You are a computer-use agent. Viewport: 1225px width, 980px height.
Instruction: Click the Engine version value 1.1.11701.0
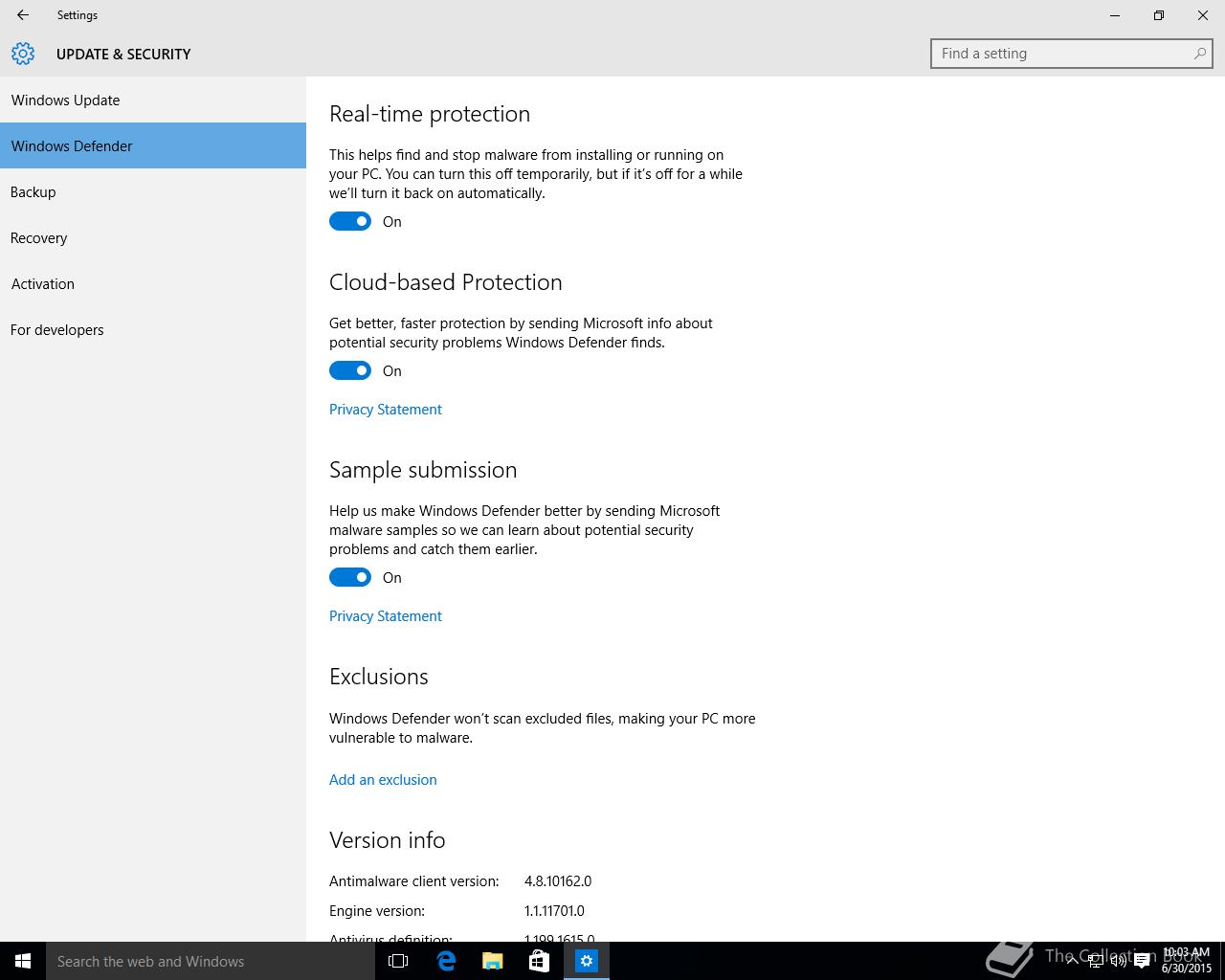554,910
